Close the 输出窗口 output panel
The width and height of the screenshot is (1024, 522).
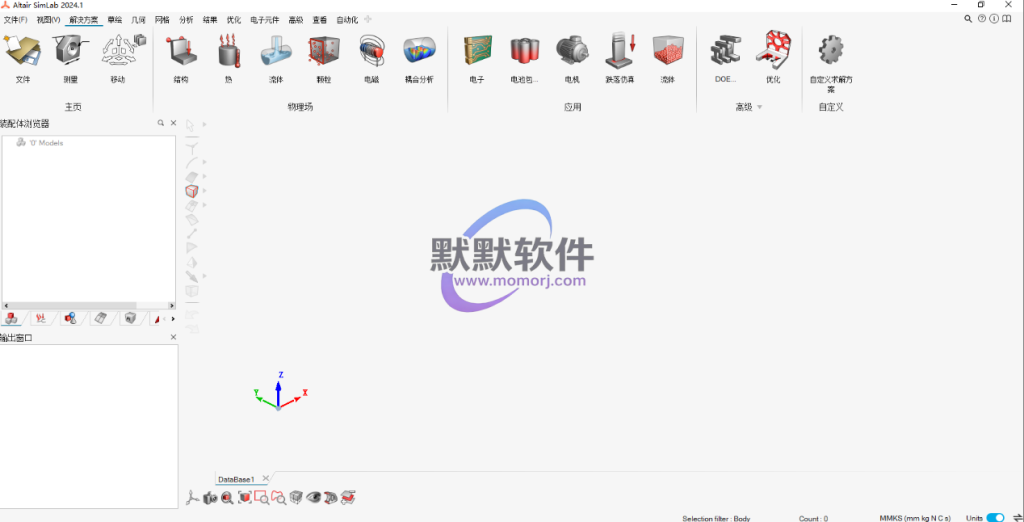click(173, 338)
